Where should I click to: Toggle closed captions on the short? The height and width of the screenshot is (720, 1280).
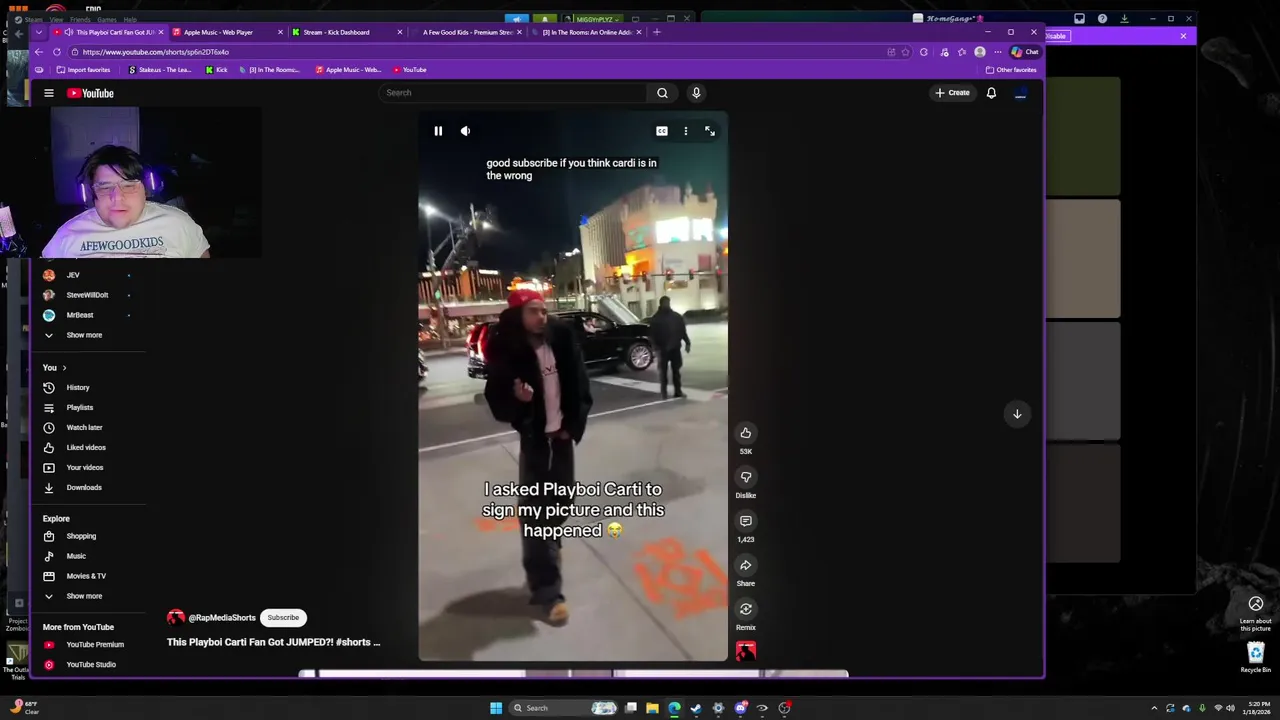pyautogui.click(x=662, y=131)
